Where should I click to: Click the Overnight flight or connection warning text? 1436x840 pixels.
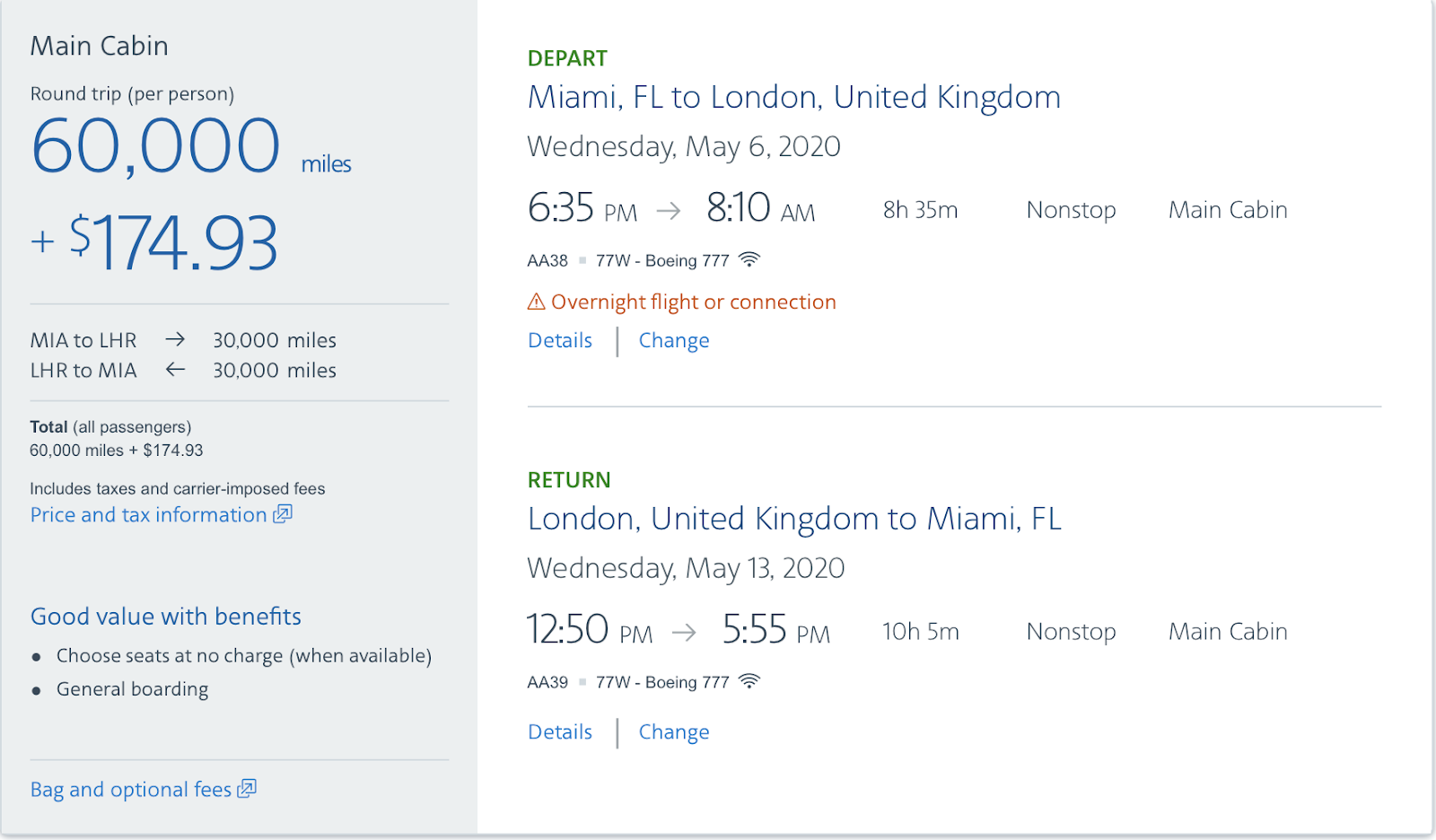pos(693,302)
